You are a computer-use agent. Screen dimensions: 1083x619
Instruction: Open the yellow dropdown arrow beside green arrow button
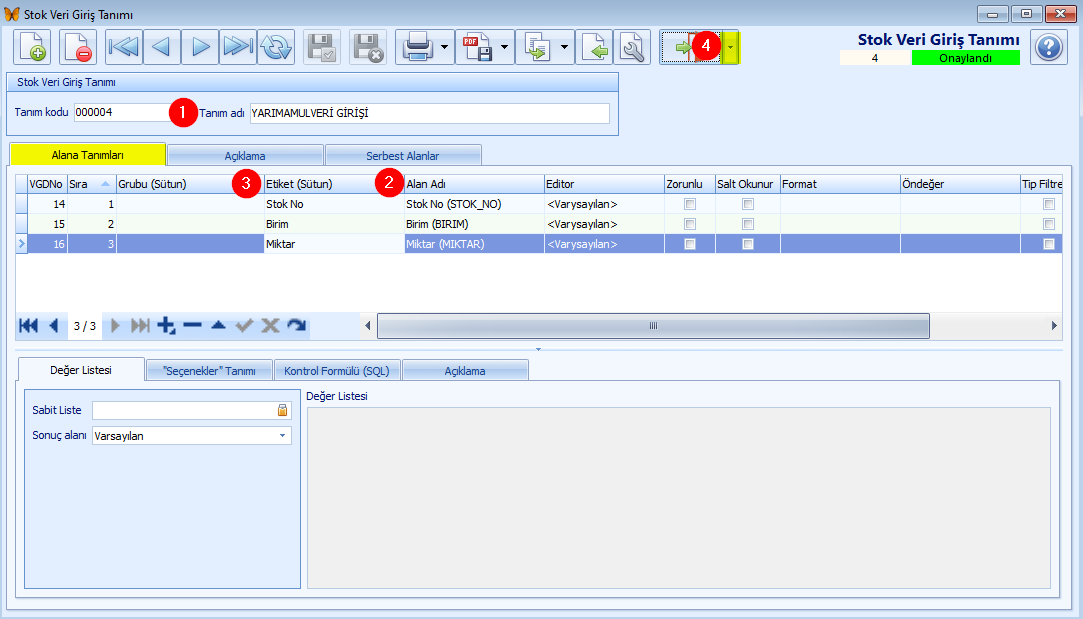(x=731, y=47)
